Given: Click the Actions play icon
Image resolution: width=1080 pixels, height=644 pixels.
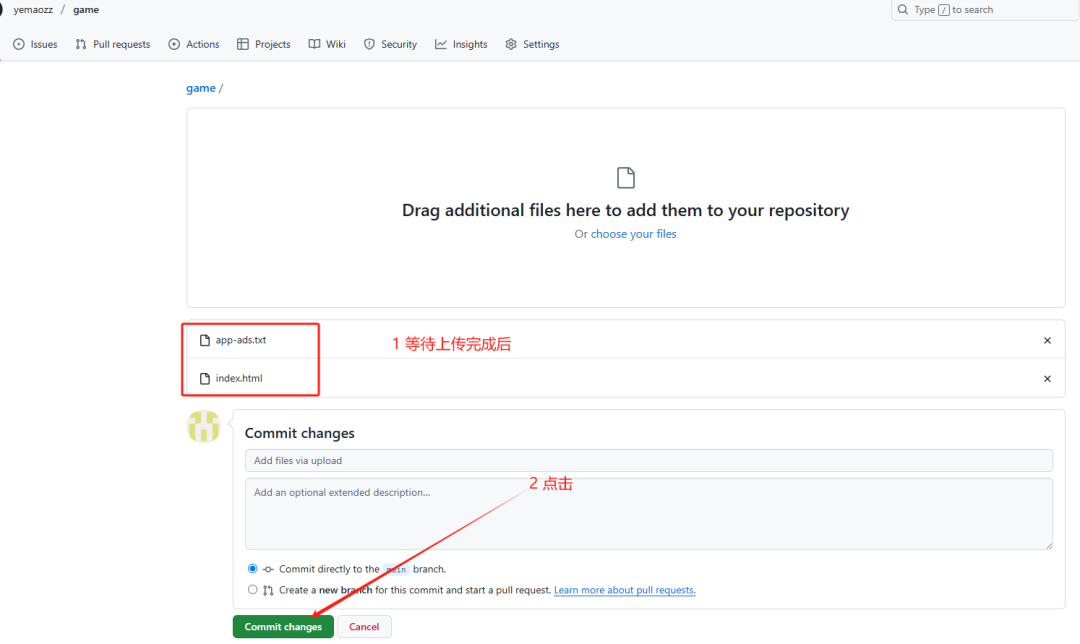Looking at the screenshot, I should click(x=174, y=44).
